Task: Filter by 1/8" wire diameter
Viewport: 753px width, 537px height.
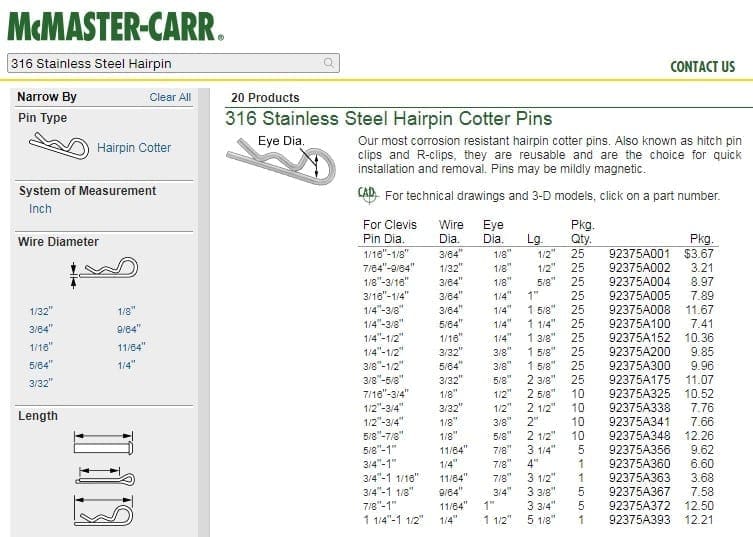Action: tap(127, 311)
